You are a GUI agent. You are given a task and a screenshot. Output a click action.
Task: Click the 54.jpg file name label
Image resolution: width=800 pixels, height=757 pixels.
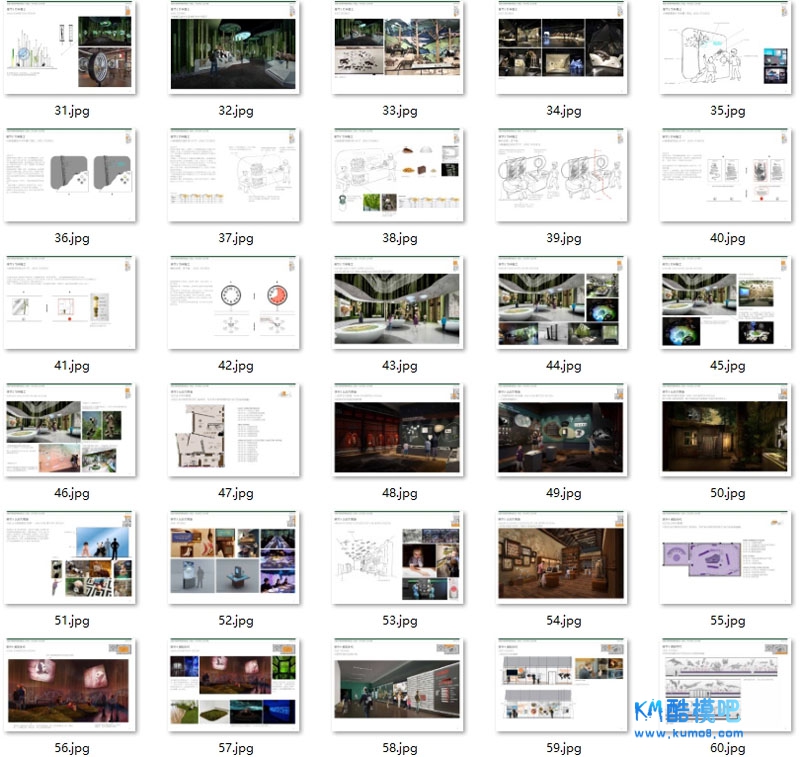click(x=560, y=621)
